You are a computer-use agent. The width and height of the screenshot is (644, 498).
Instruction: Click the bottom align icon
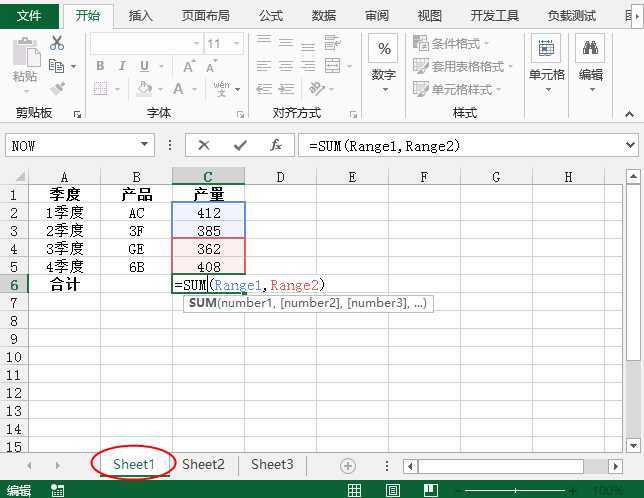[308, 46]
